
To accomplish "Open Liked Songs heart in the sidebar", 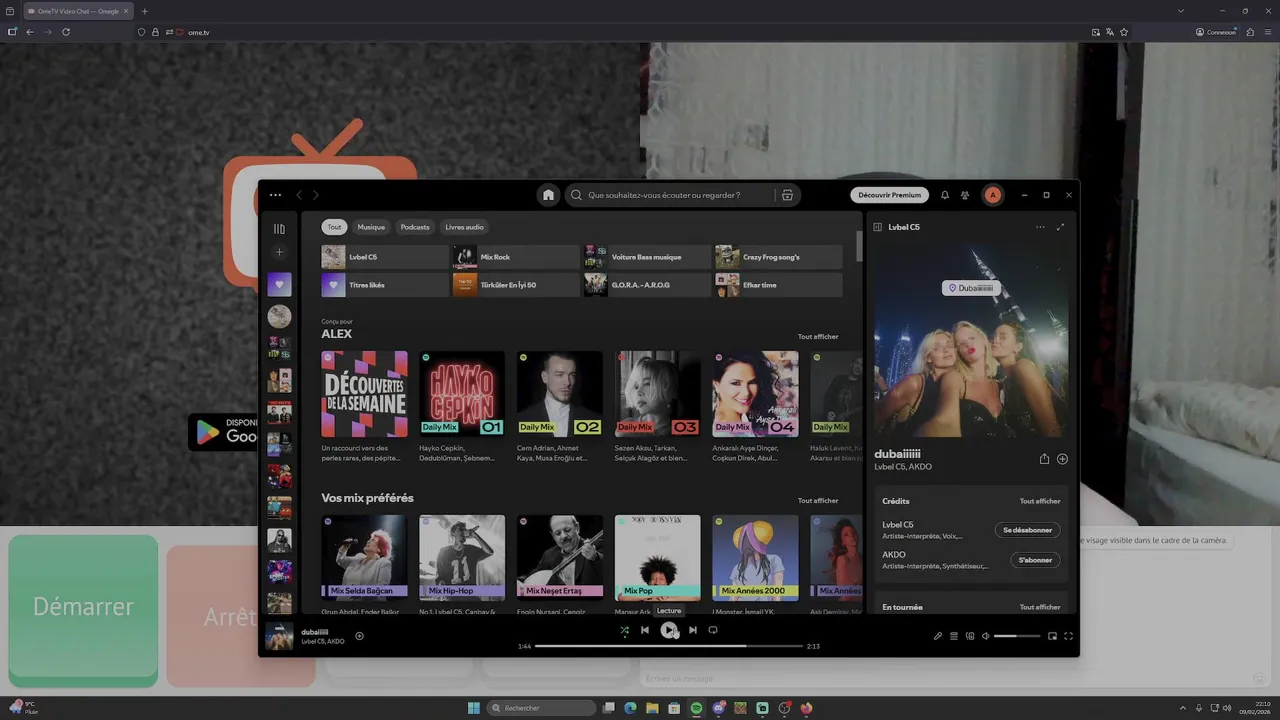I will click(279, 284).
